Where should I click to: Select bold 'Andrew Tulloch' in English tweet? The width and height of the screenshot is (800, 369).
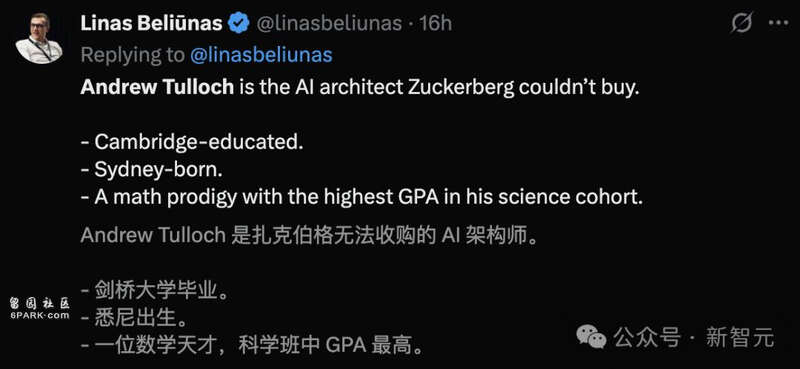coord(157,88)
